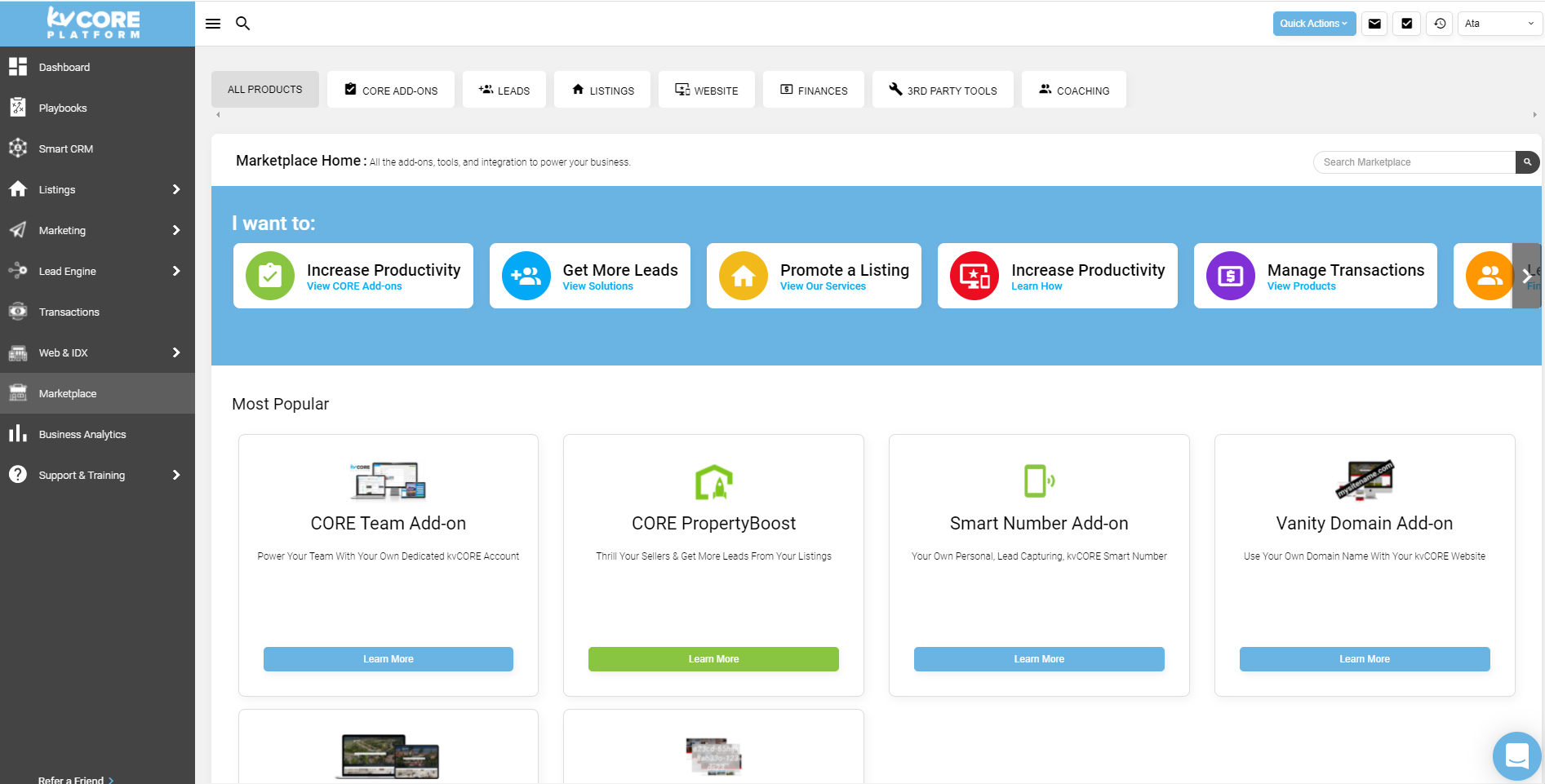Click the red Increase Productivity monitor icon
Image resolution: width=1545 pixels, height=784 pixels.
975,276
